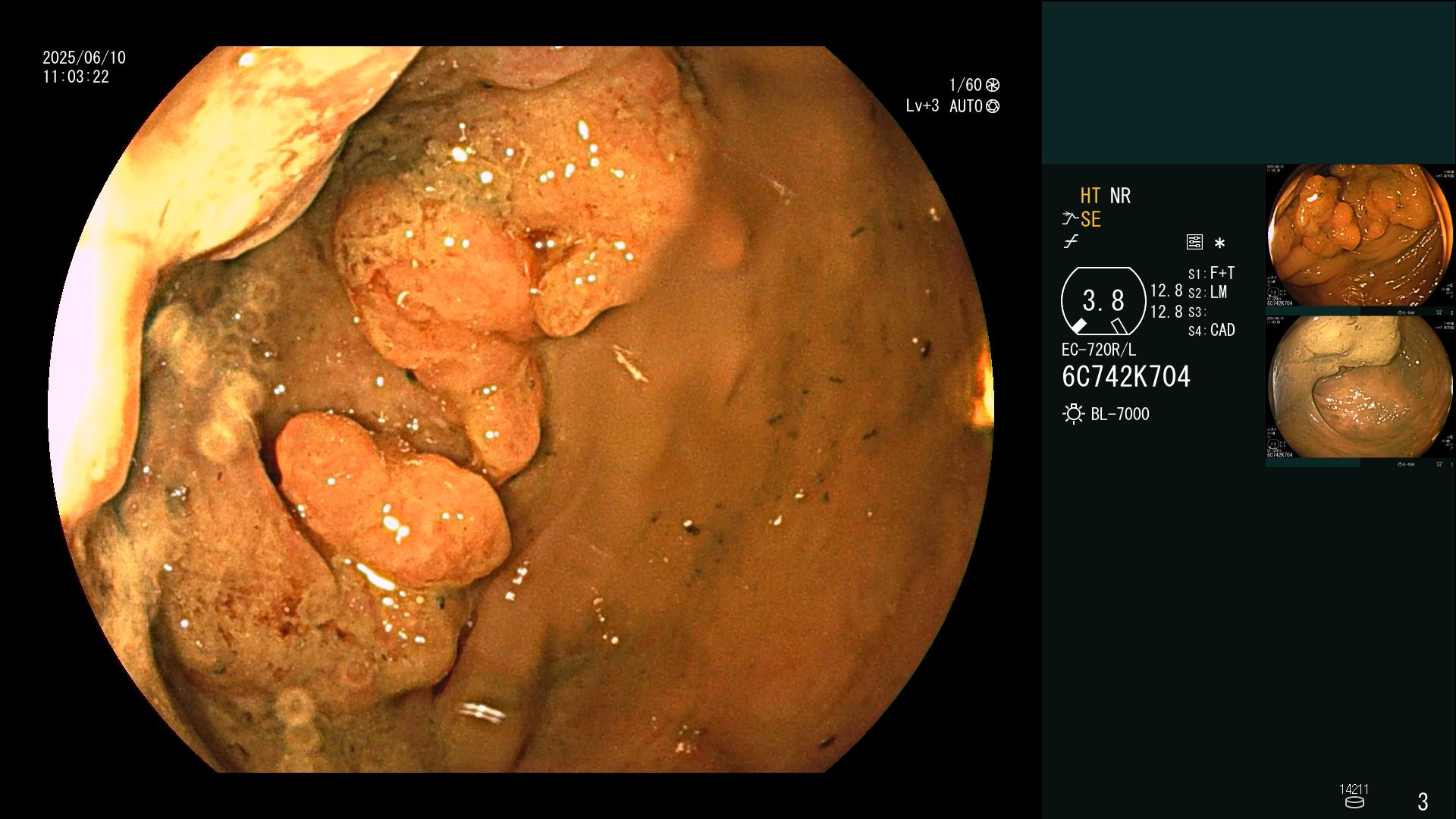Click the time 11:03:22
Viewport: 1456px width, 819px height.
(x=76, y=77)
